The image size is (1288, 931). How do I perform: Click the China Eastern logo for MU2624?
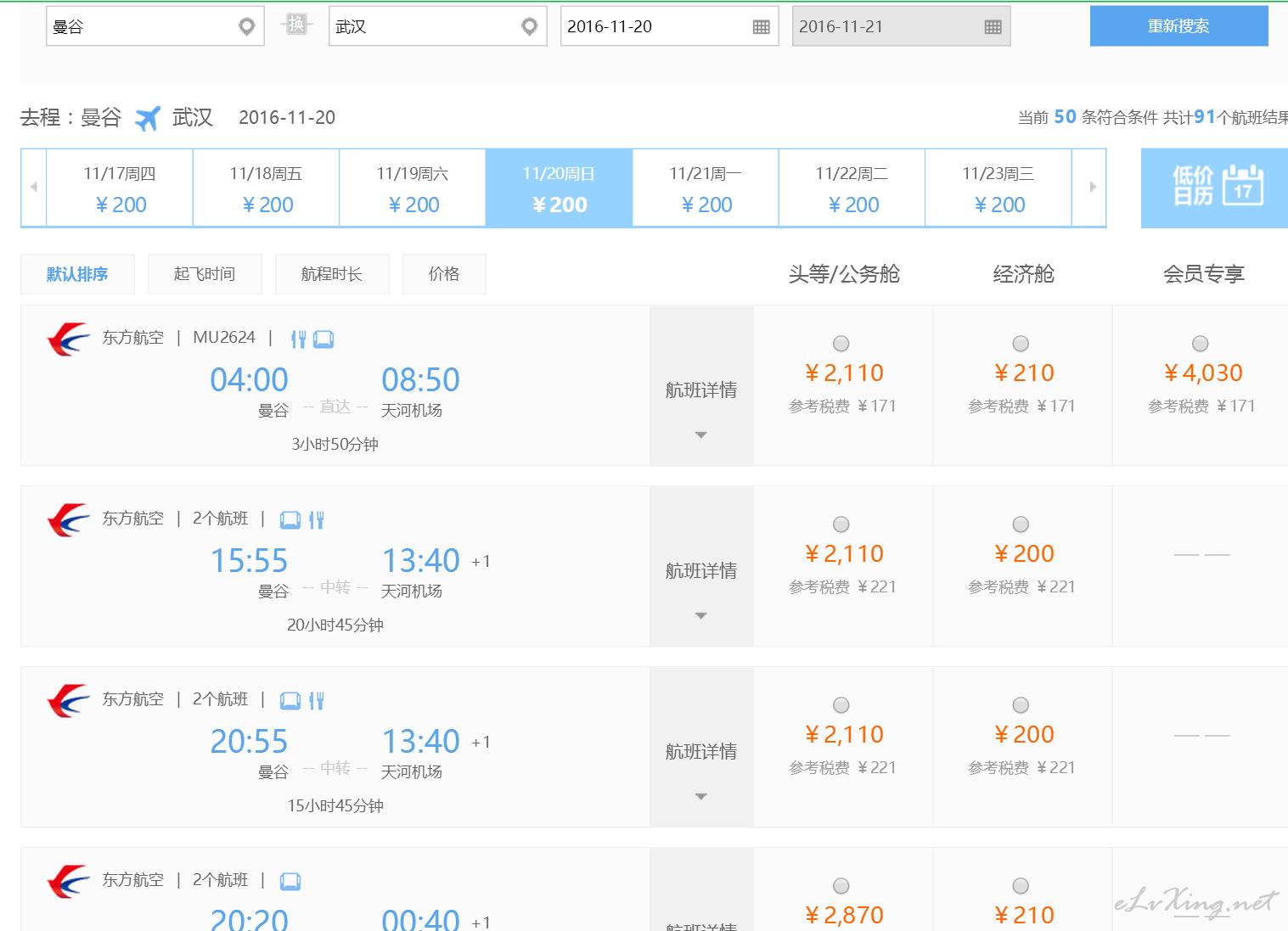click(x=69, y=339)
